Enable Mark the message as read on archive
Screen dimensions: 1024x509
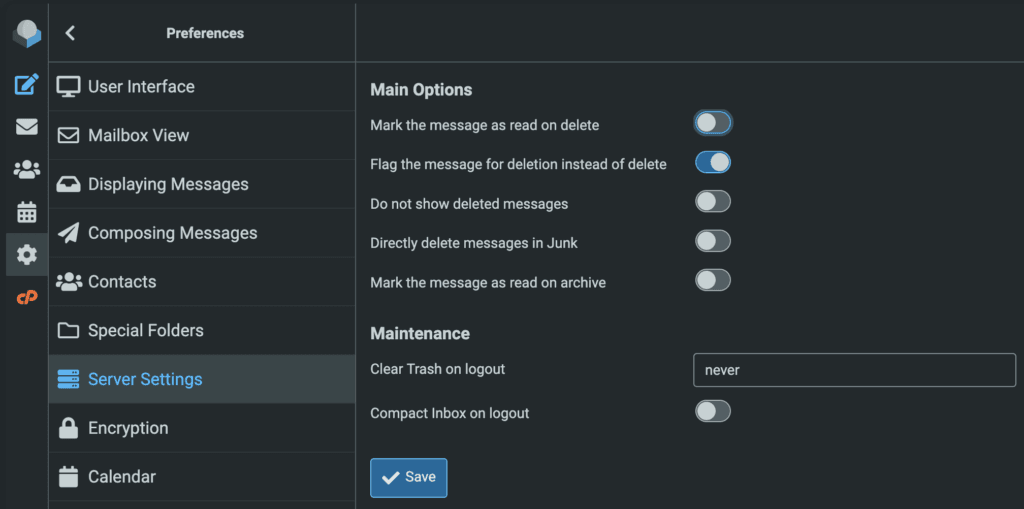click(x=712, y=281)
